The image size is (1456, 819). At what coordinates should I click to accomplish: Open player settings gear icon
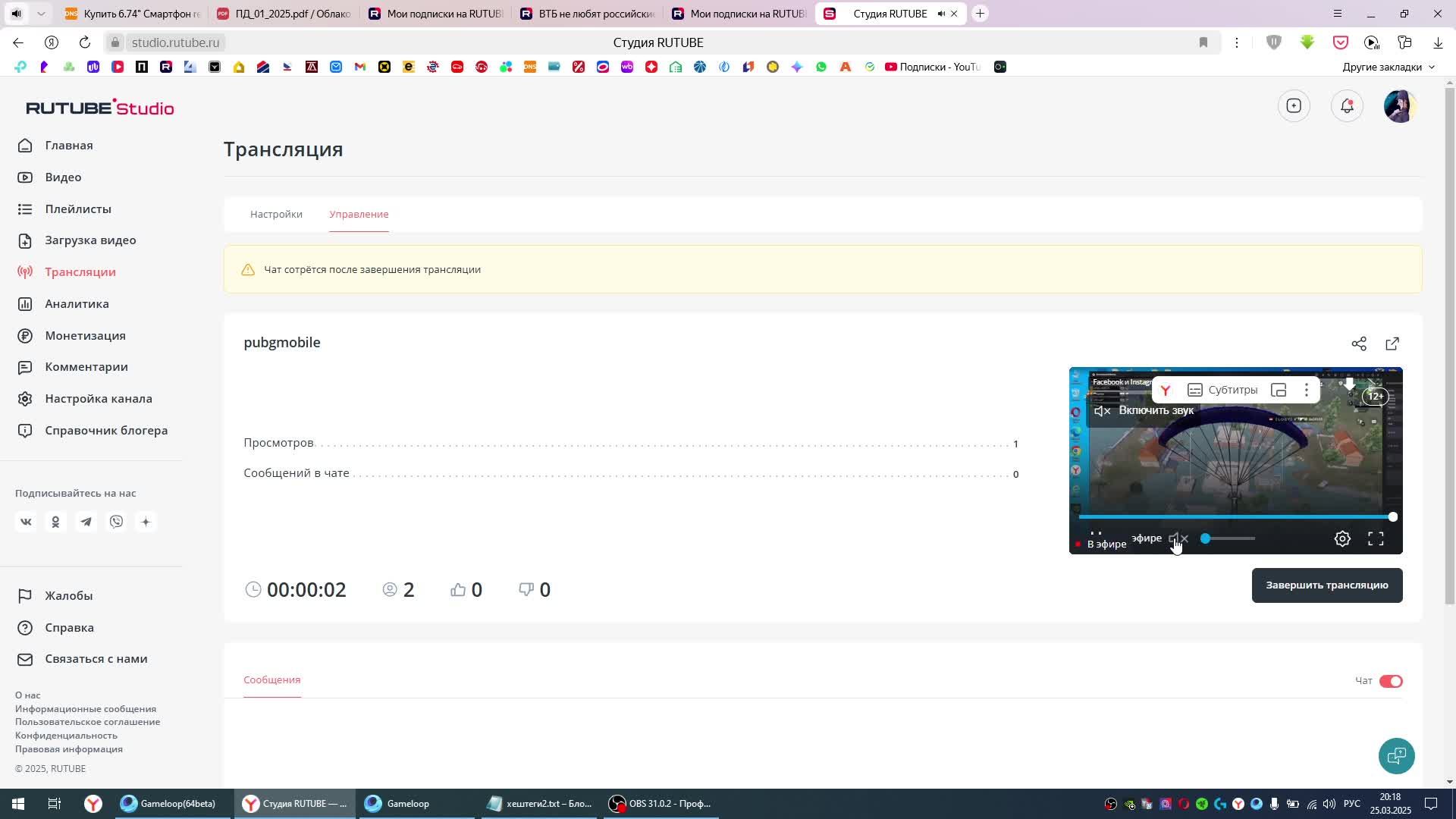(x=1342, y=539)
